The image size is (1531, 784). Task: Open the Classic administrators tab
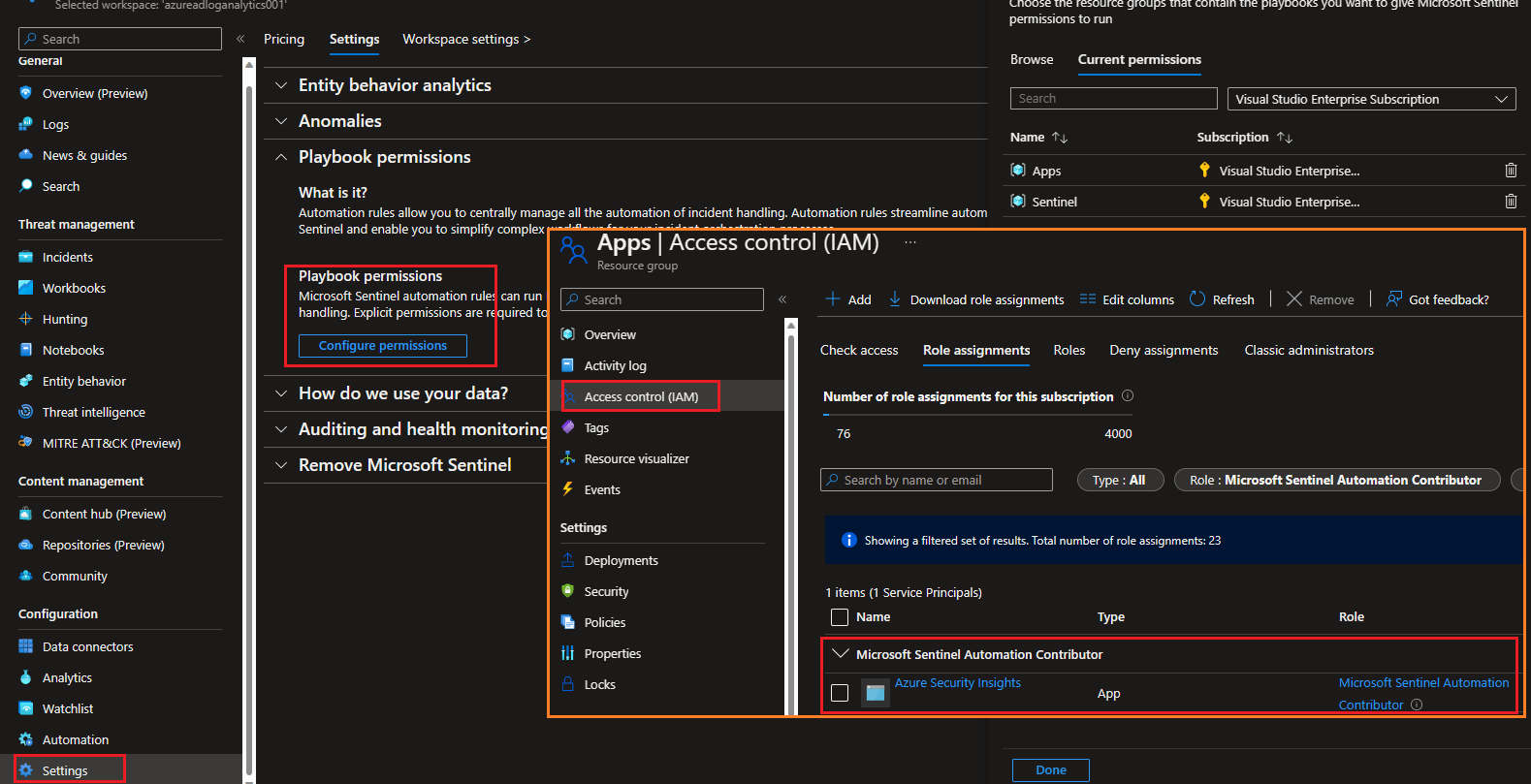1309,350
